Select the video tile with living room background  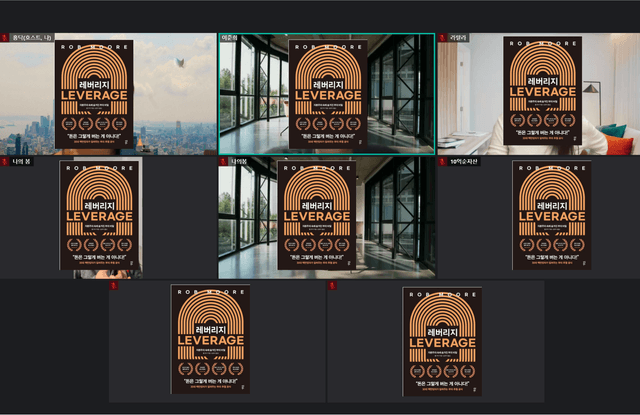click(539, 94)
